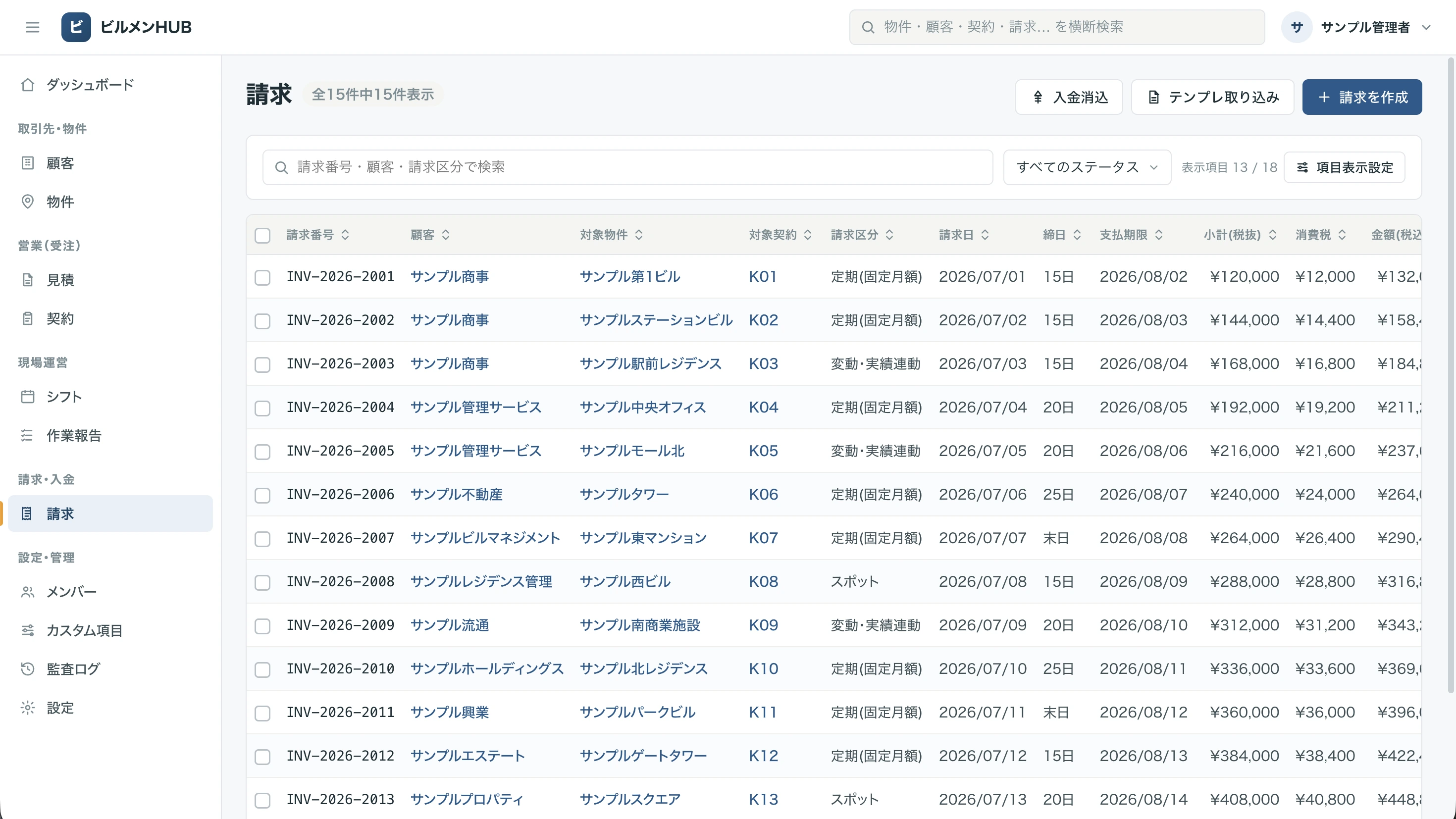
Task: Sort by 対象物件 column arrows
Action: click(639, 235)
